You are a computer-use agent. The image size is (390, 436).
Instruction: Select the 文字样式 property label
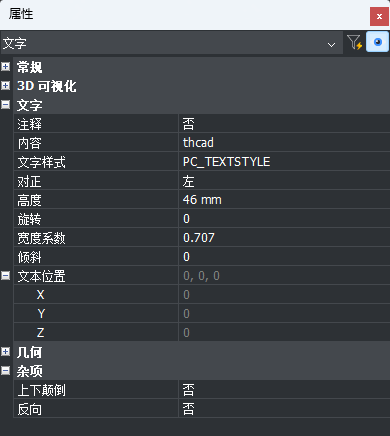coord(42,162)
